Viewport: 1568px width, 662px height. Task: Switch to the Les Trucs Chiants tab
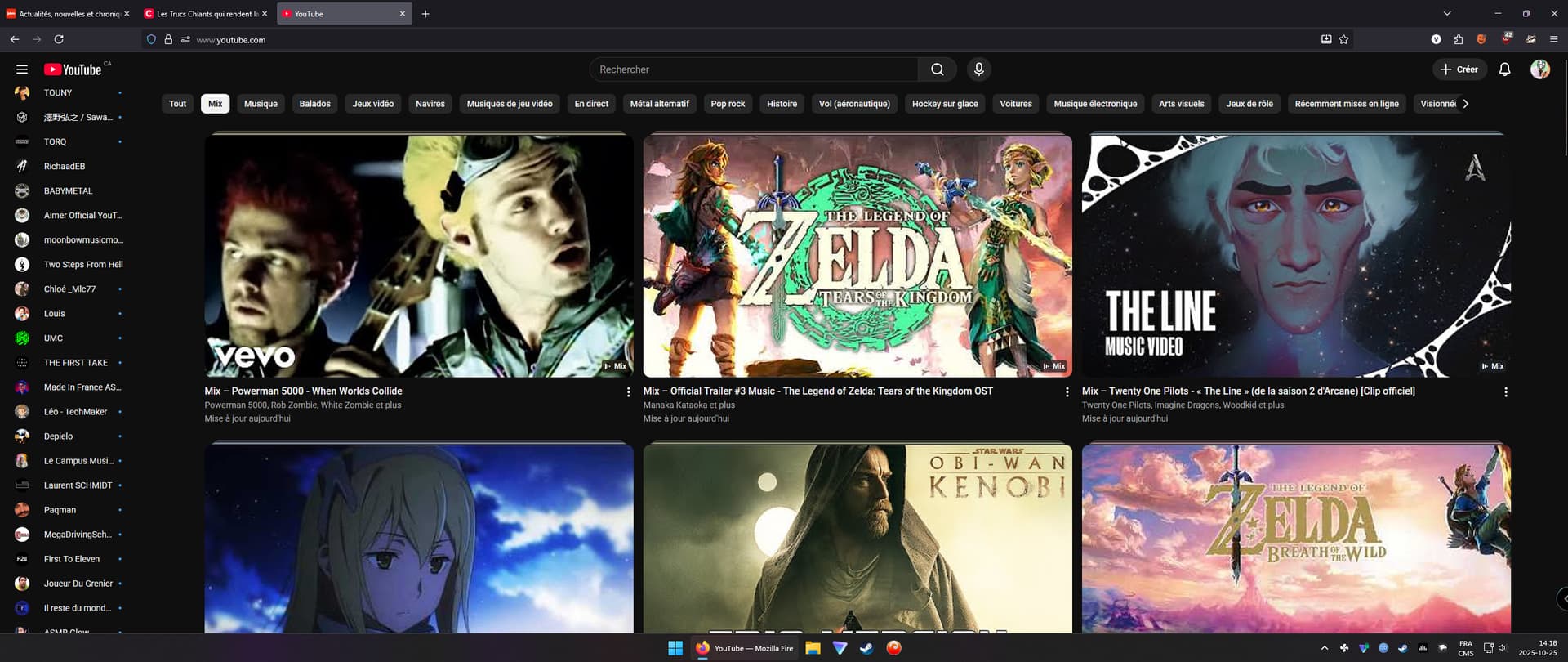206,14
